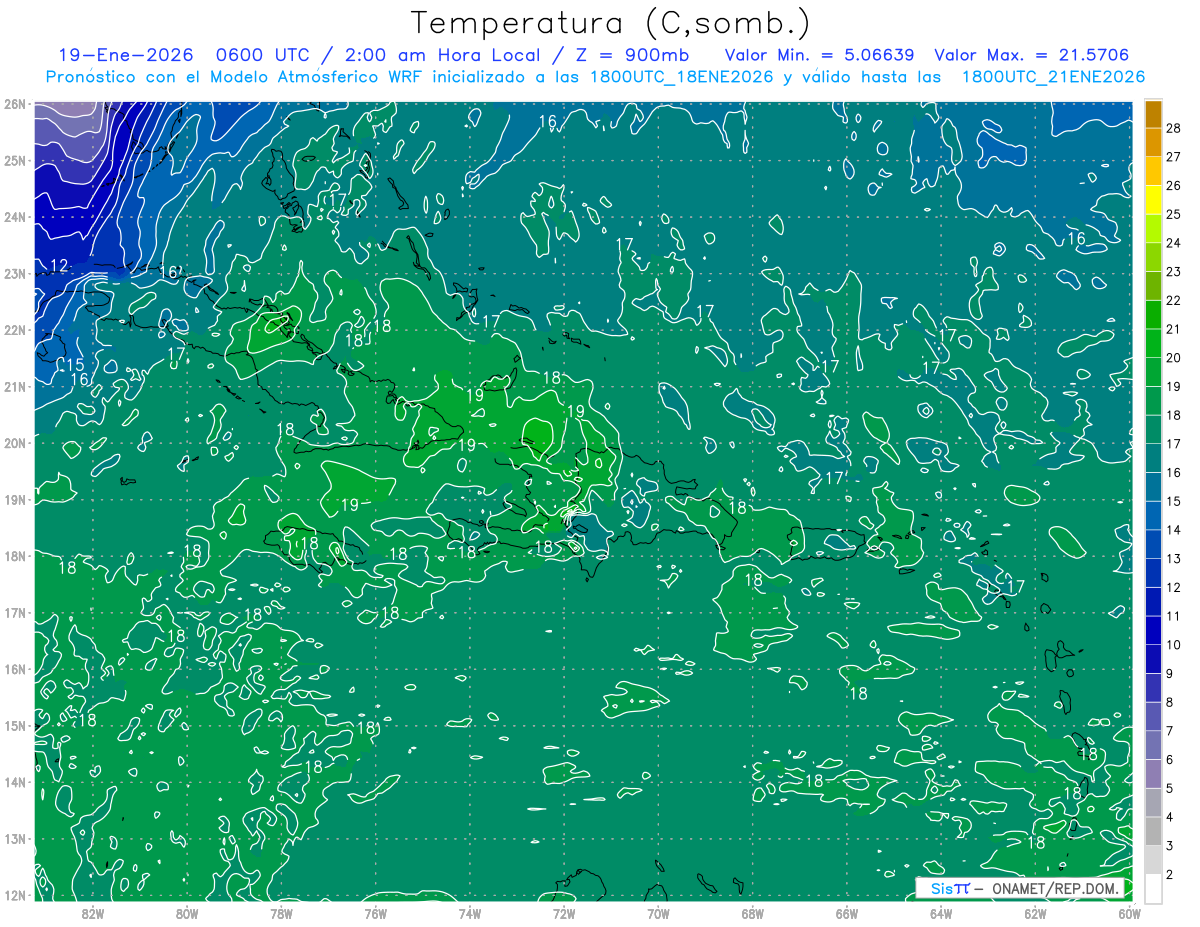Click the "60W" longitude axis label

(x=1130, y=913)
